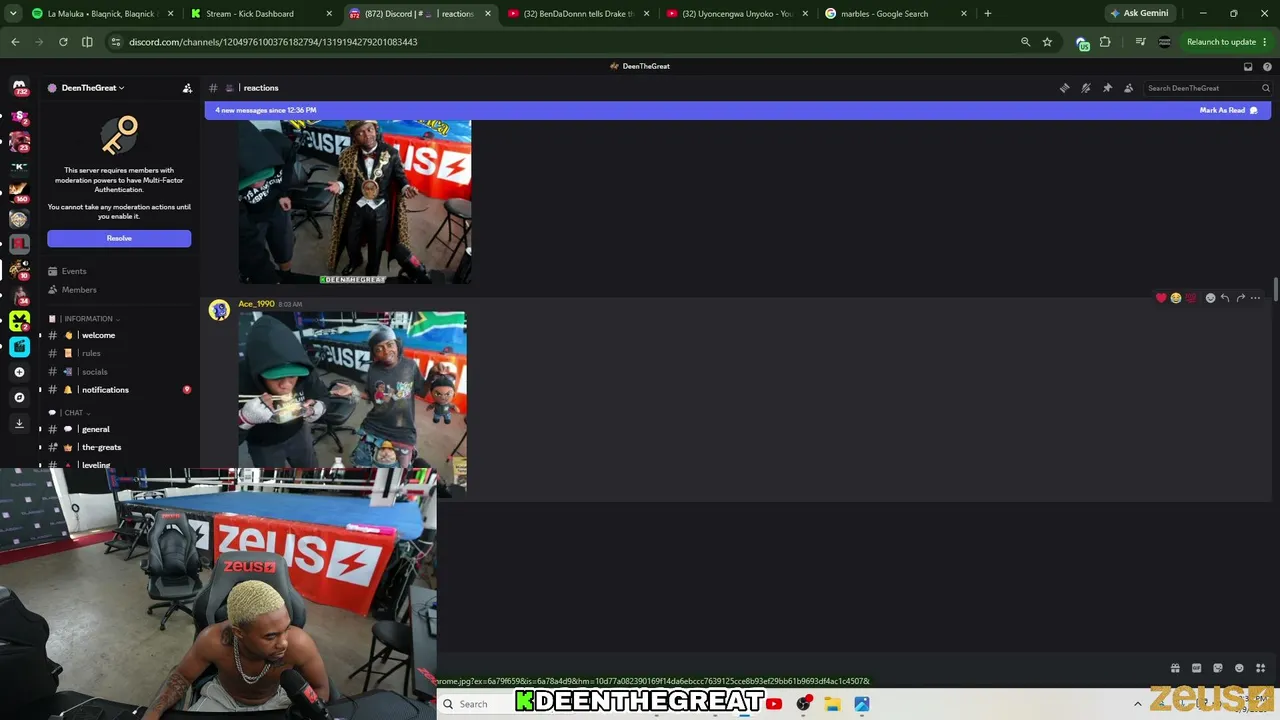The height and width of the screenshot is (720, 1280).
Task: Open a new browser tab
Action: 988,14
